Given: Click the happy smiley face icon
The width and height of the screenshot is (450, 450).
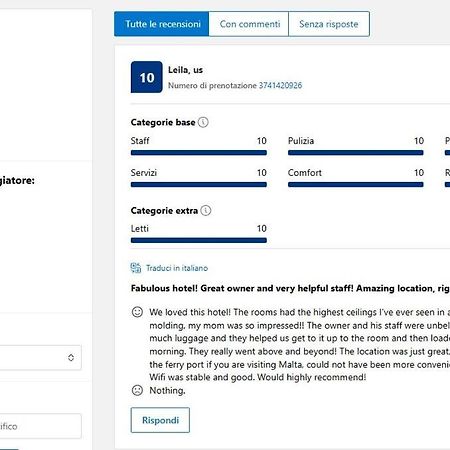Looking at the screenshot, I should 137,312.
